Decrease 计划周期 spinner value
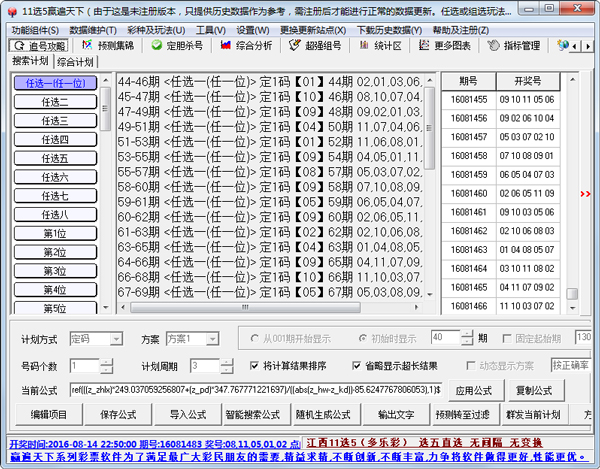The height and width of the screenshot is (469, 600). 227,370
